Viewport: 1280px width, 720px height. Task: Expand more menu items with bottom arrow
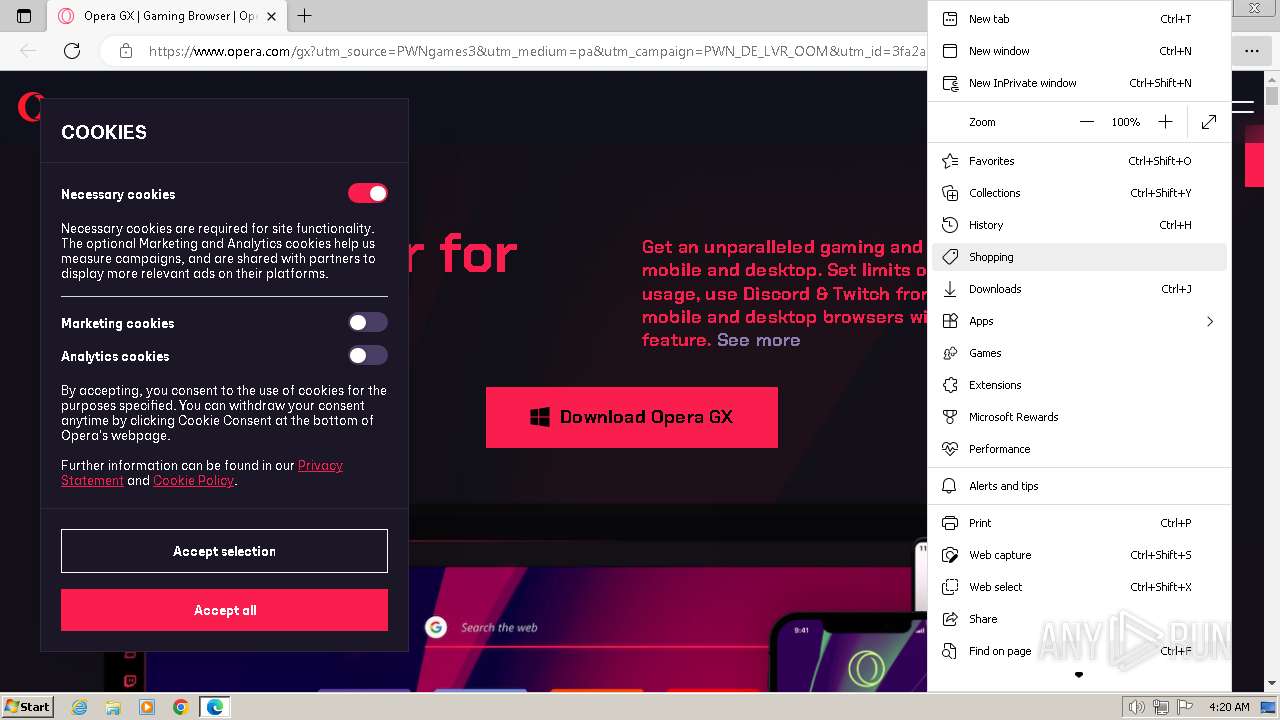1079,675
